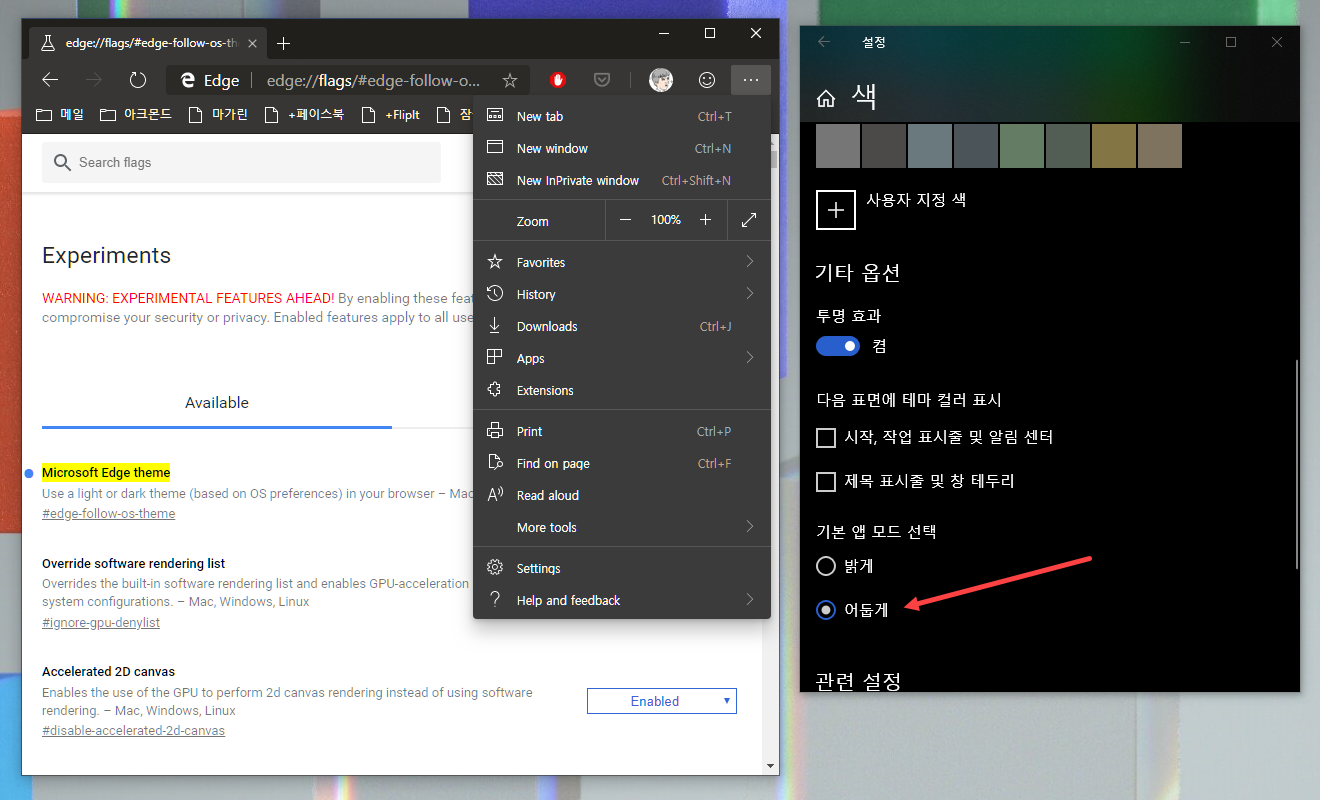Open a new tab with plus button
Image resolution: width=1320 pixels, height=800 pixels.
[283, 43]
